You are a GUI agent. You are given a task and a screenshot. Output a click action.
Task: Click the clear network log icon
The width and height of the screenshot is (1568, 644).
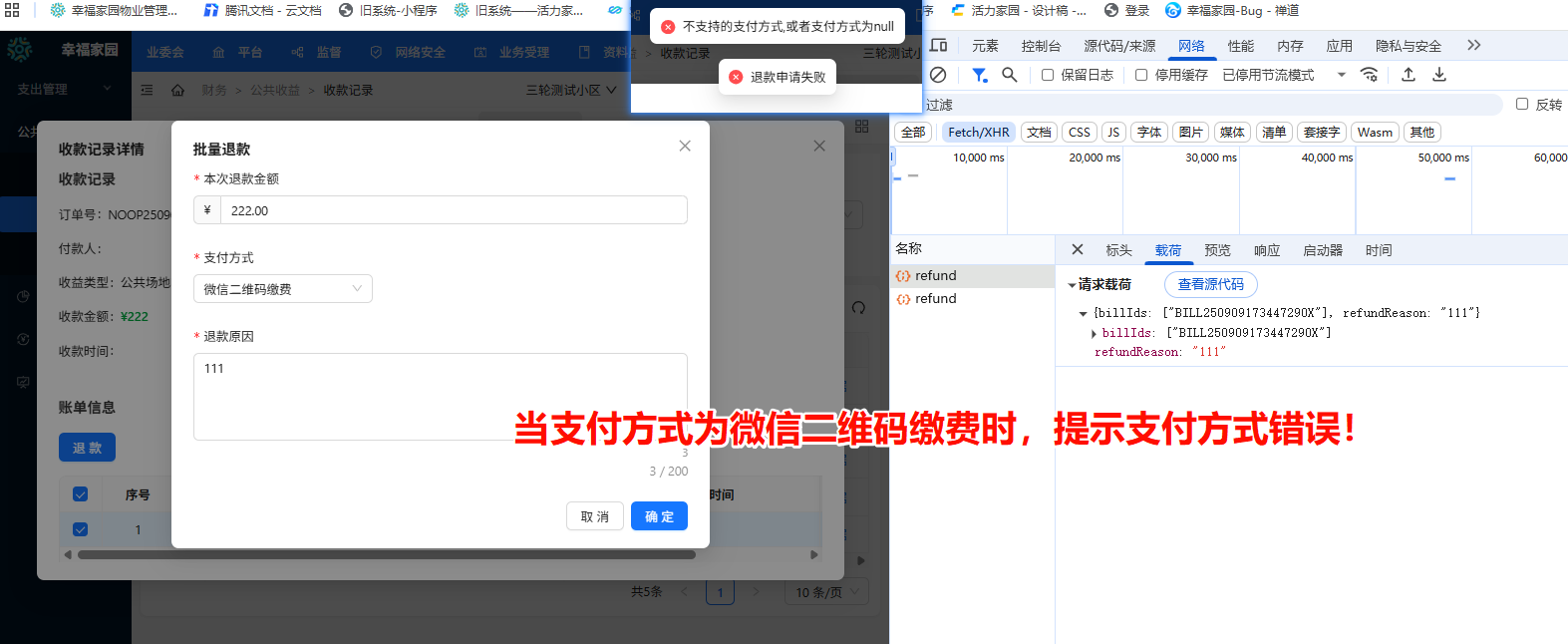click(x=938, y=75)
